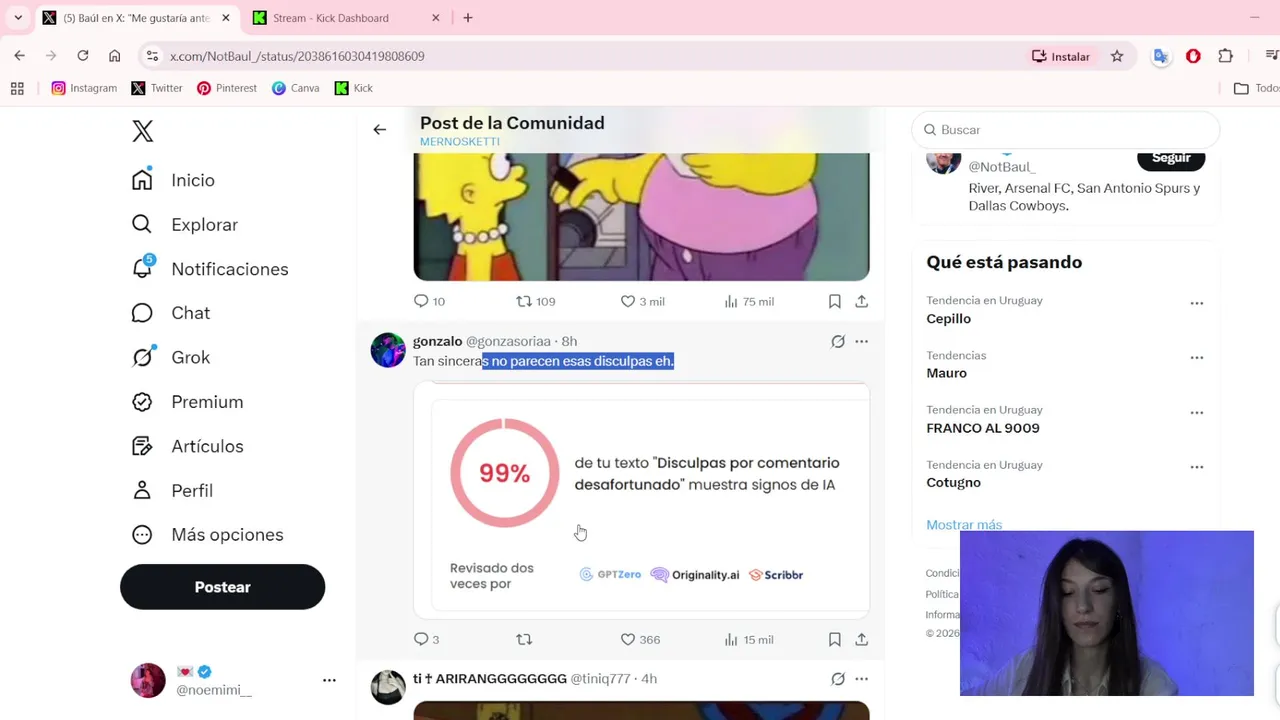Viewport: 1280px width, 720px height.
Task: Open Inicio from the sidebar
Action: (173, 180)
